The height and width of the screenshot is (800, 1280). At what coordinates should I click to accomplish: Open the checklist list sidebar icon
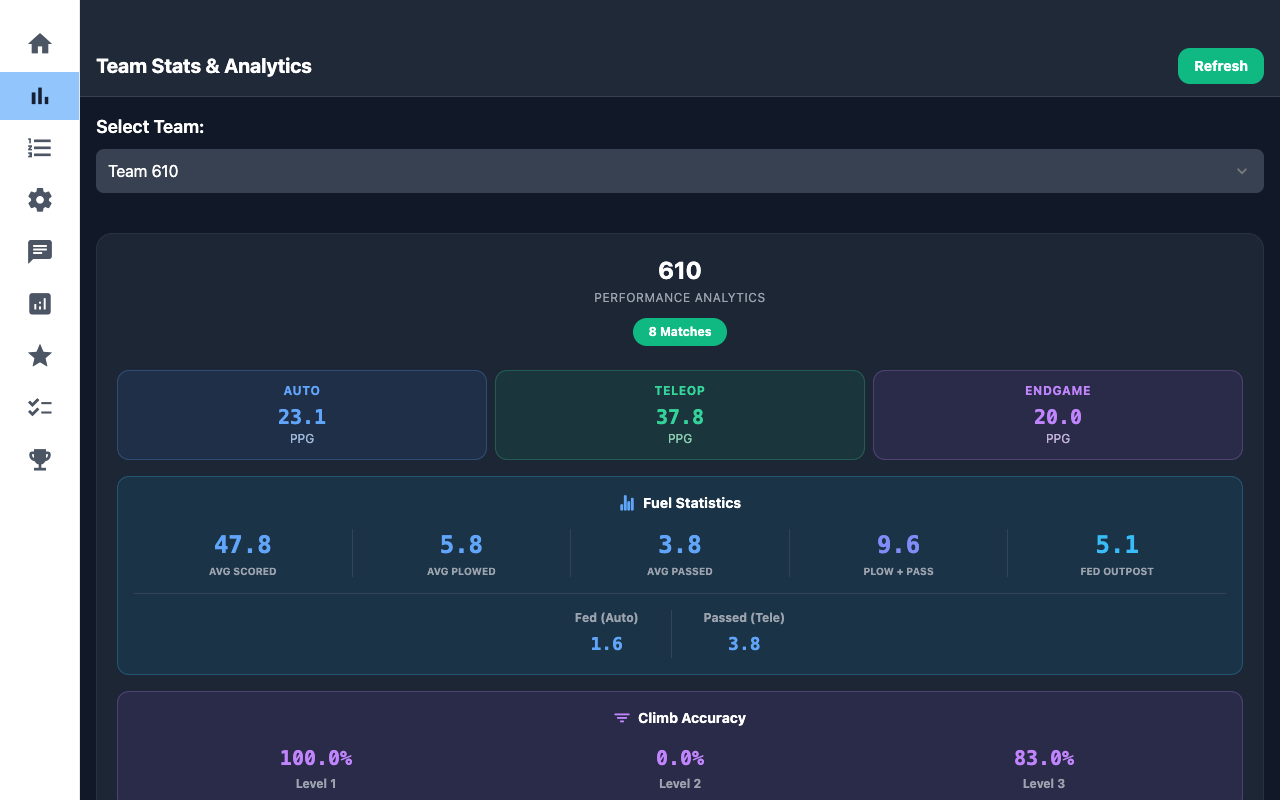[x=40, y=148]
